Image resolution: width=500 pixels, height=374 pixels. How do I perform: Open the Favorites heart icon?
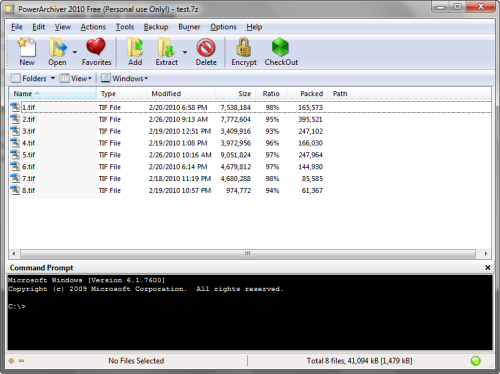click(96, 47)
